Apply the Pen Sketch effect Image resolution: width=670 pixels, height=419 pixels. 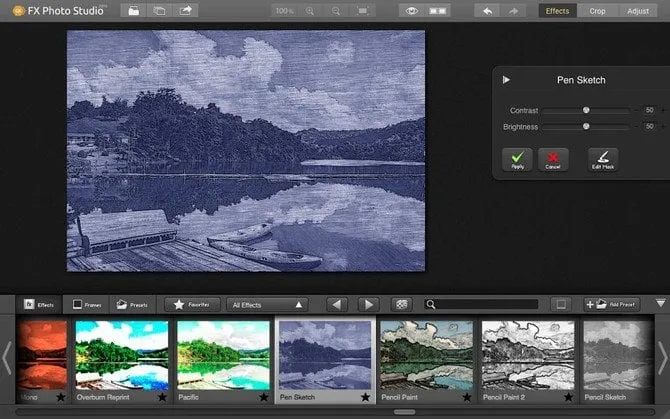click(x=517, y=159)
